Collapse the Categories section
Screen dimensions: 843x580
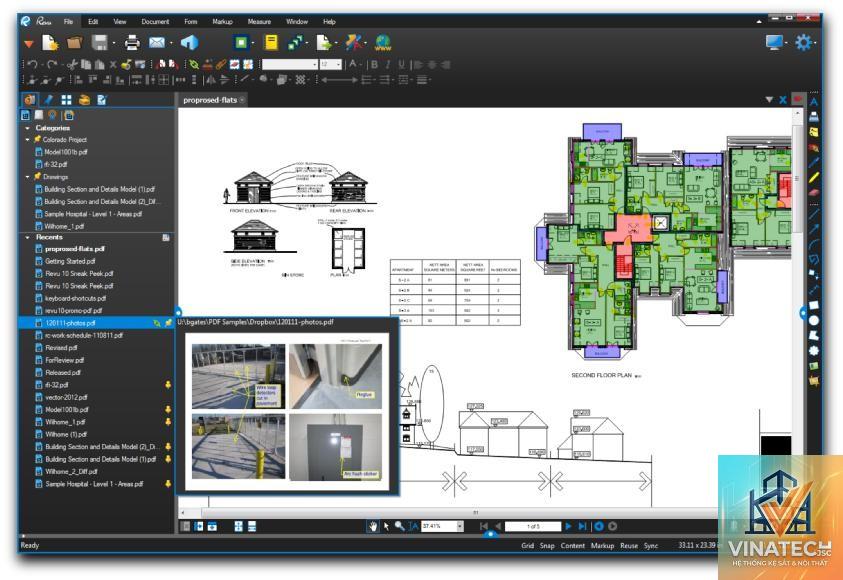pos(27,128)
